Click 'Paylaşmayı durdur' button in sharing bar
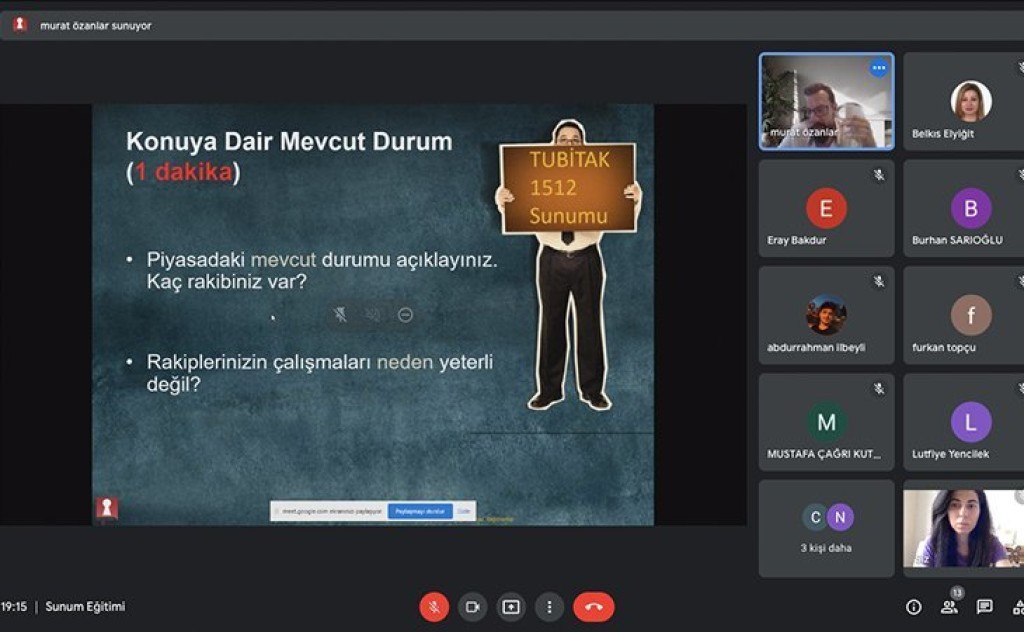The height and width of the screenshot is (632, 1024). [420, 511]
